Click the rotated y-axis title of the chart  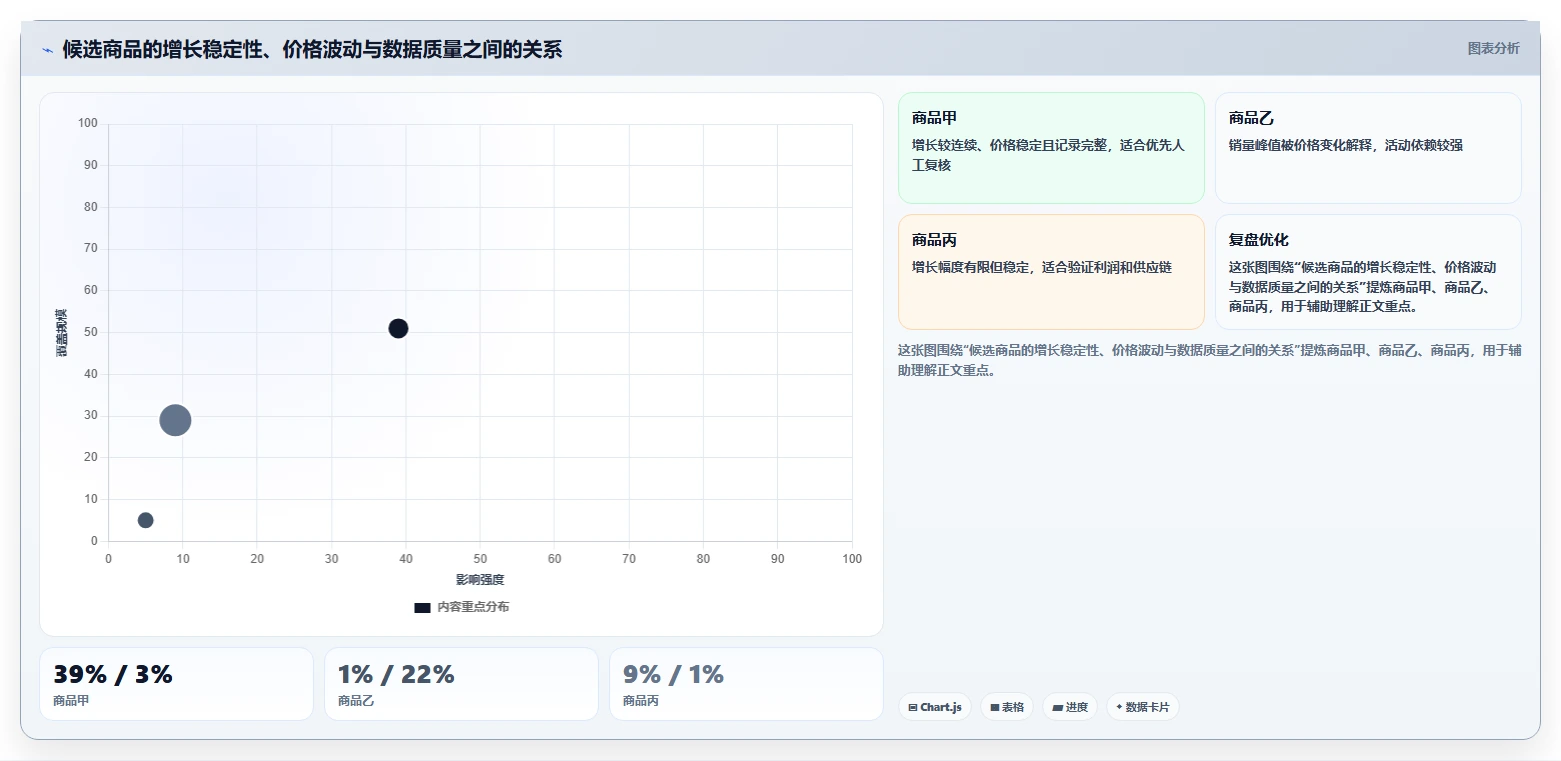pyautogui.click(x=62, y=333)
